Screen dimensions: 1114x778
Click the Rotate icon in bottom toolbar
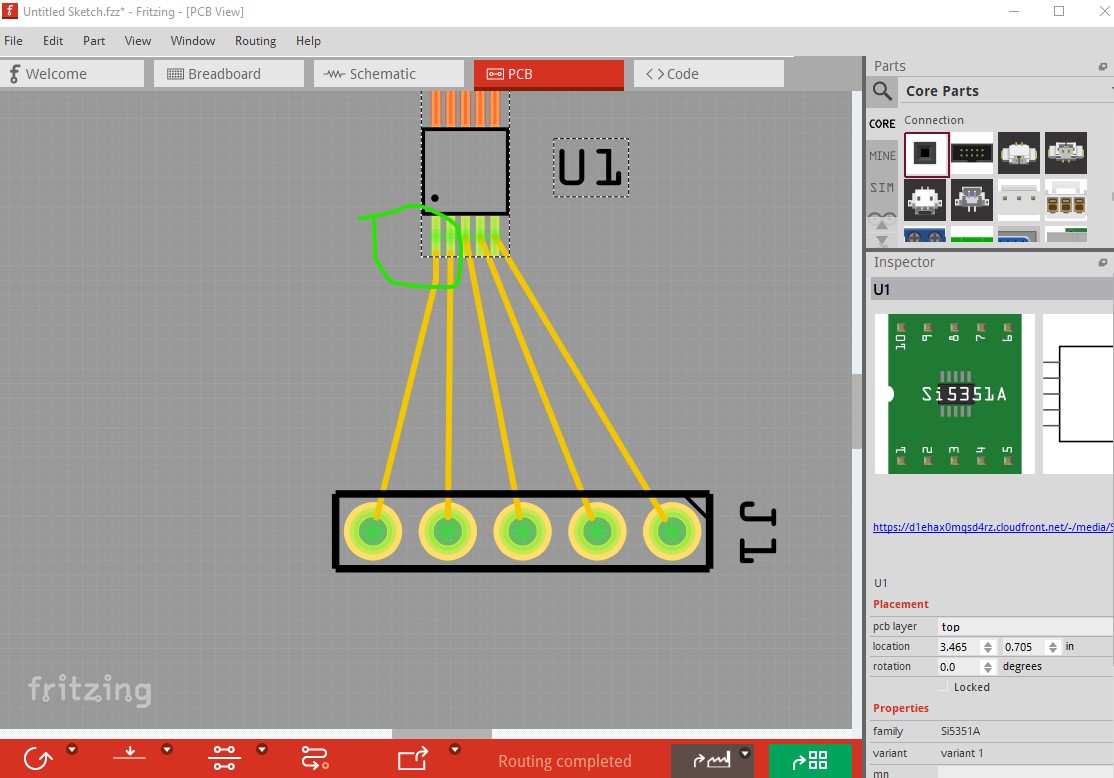(38, 759)
